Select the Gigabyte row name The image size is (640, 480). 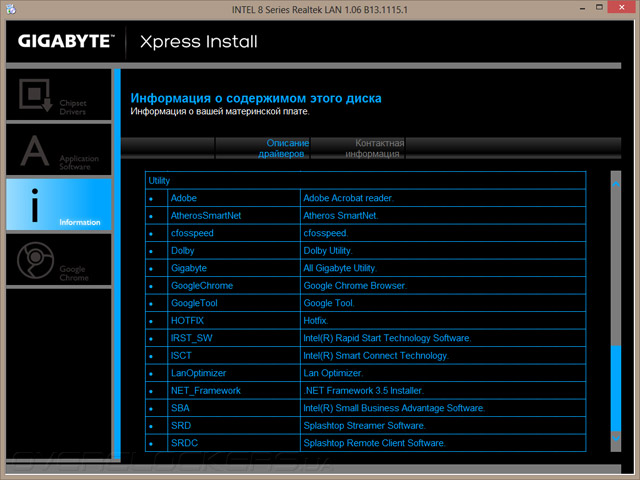pos(189,269)
